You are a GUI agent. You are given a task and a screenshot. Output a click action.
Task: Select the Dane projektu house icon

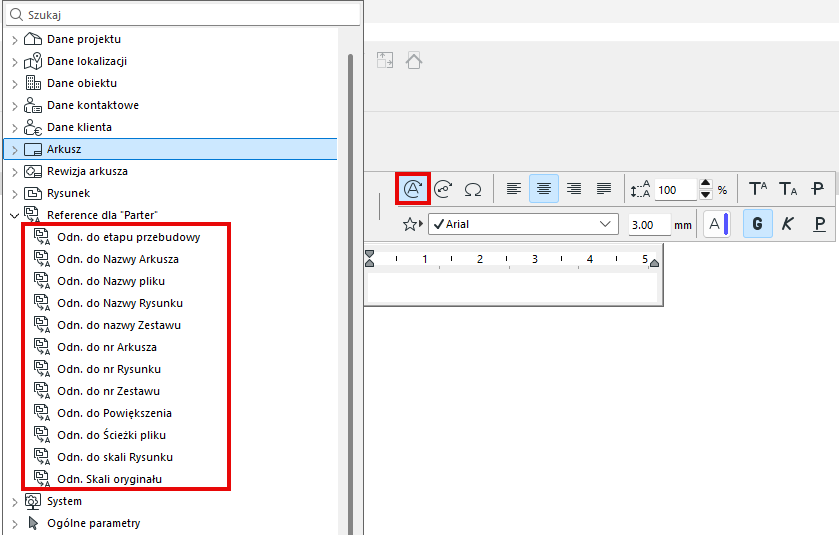click(x=33, y=39)
